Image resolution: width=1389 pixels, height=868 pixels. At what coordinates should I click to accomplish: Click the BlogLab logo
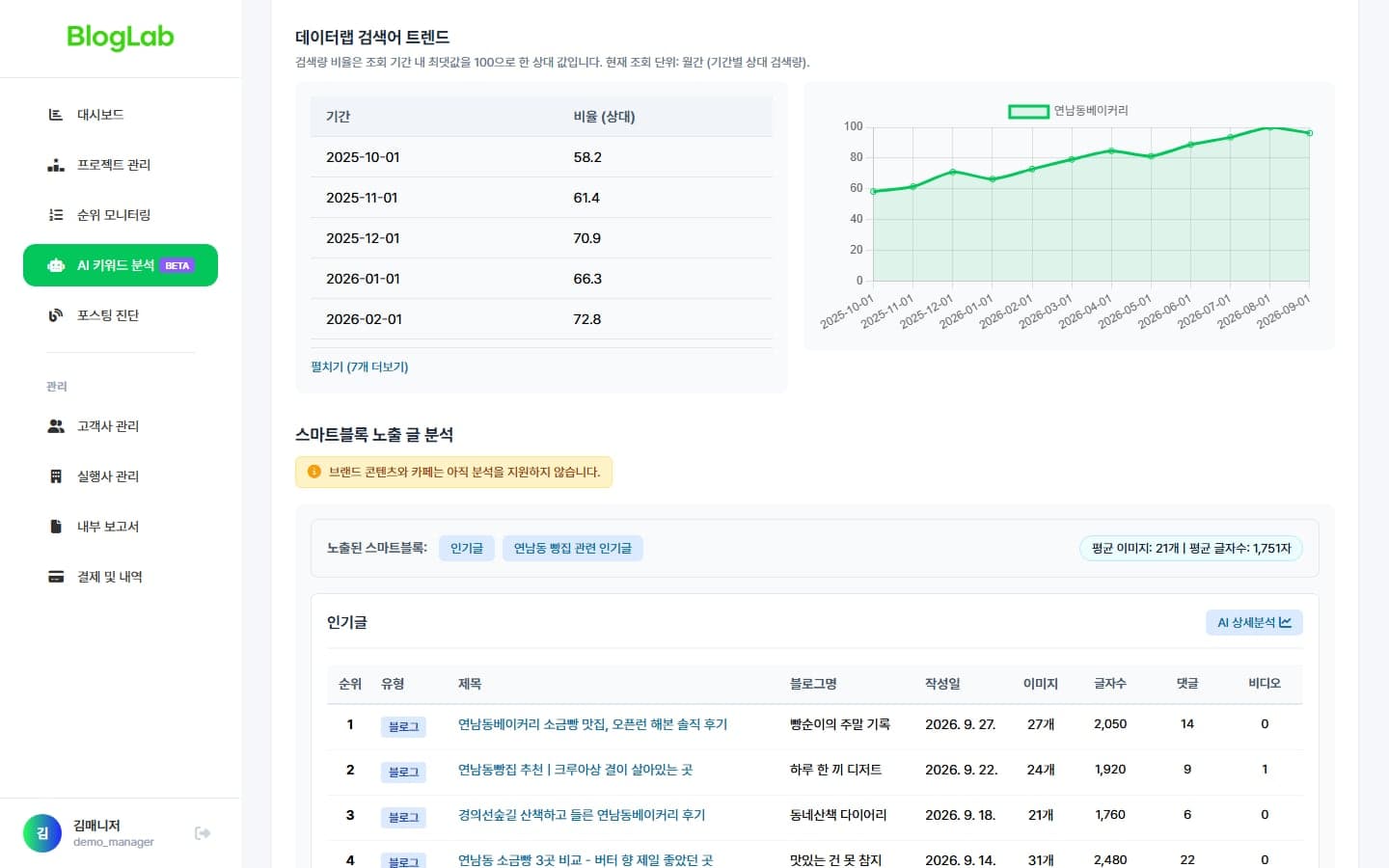tap(121, 37)
